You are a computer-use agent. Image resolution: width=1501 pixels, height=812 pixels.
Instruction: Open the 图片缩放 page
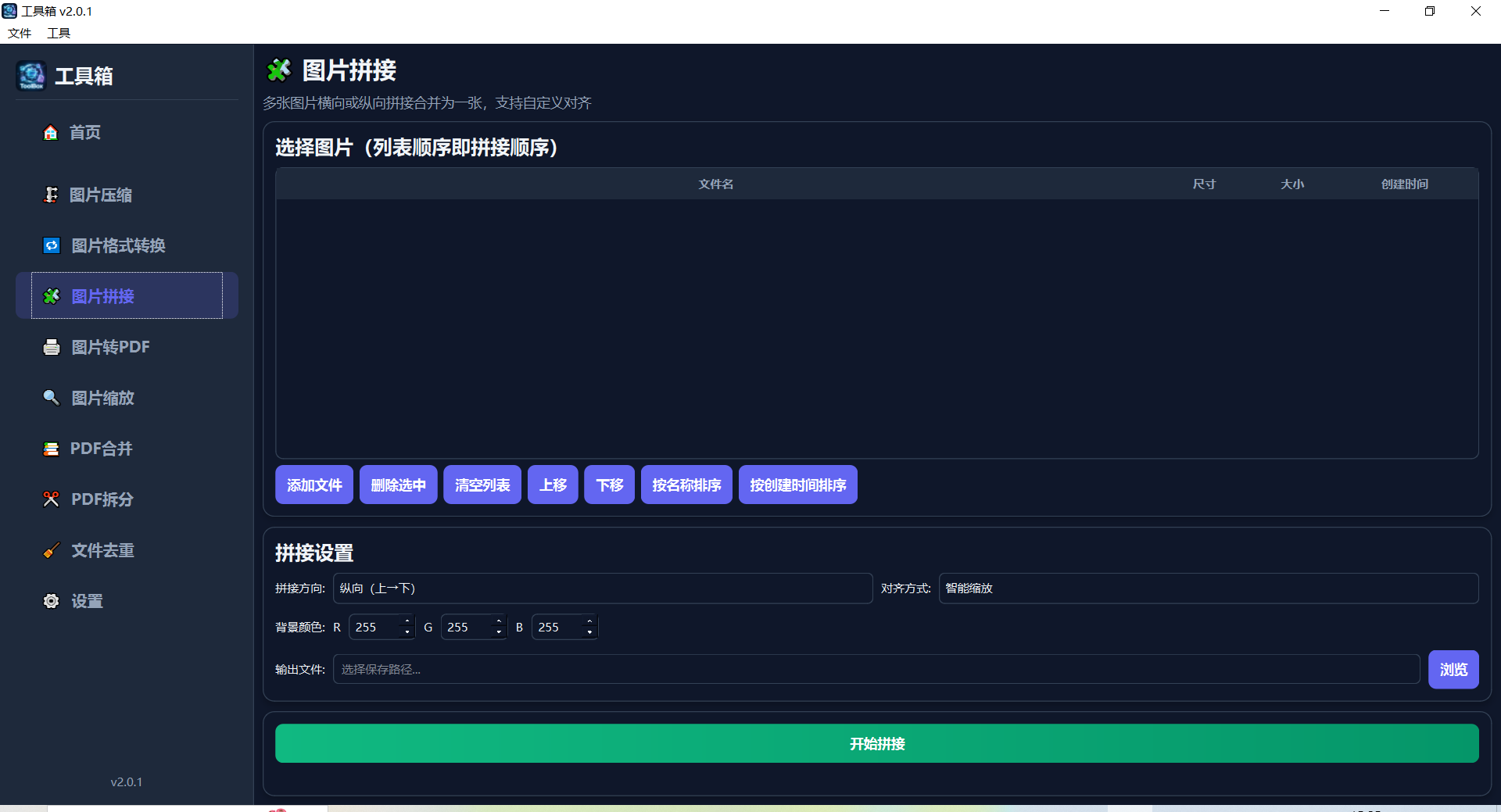[127, 398]
